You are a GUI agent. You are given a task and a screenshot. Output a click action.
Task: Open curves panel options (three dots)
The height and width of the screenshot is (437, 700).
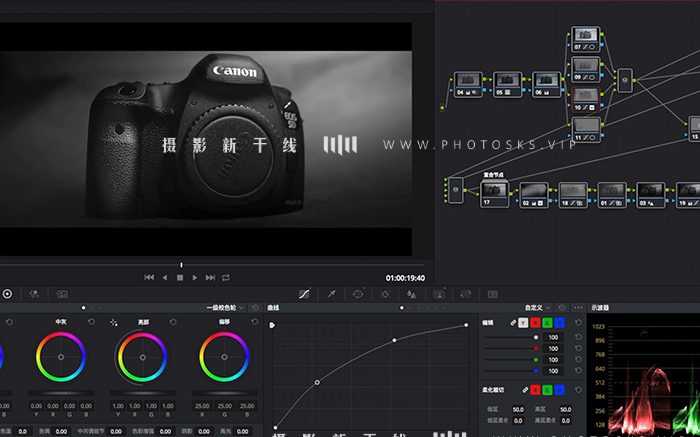point(578,308)
